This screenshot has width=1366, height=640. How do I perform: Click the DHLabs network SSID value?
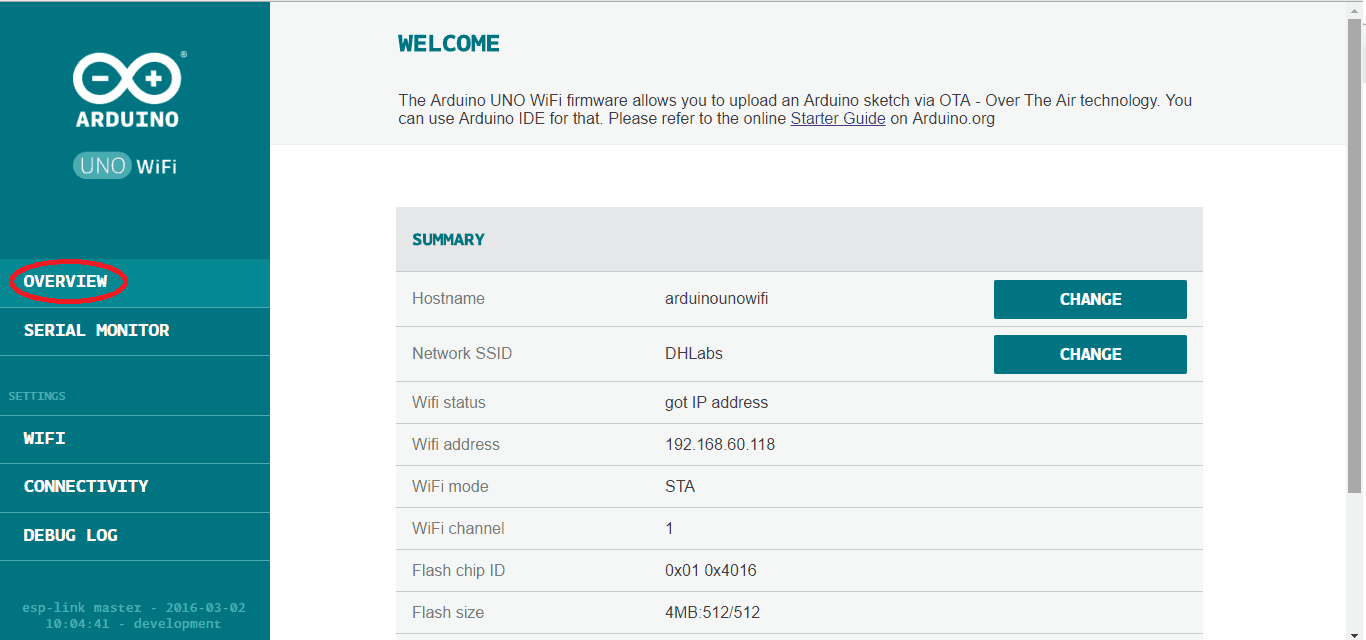pos(693,354)
